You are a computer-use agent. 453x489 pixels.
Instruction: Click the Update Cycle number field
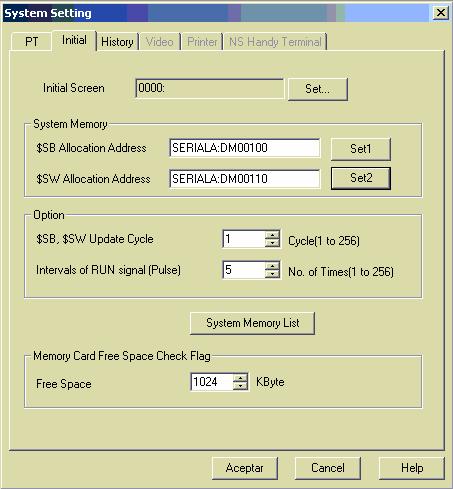pos(244,239)
